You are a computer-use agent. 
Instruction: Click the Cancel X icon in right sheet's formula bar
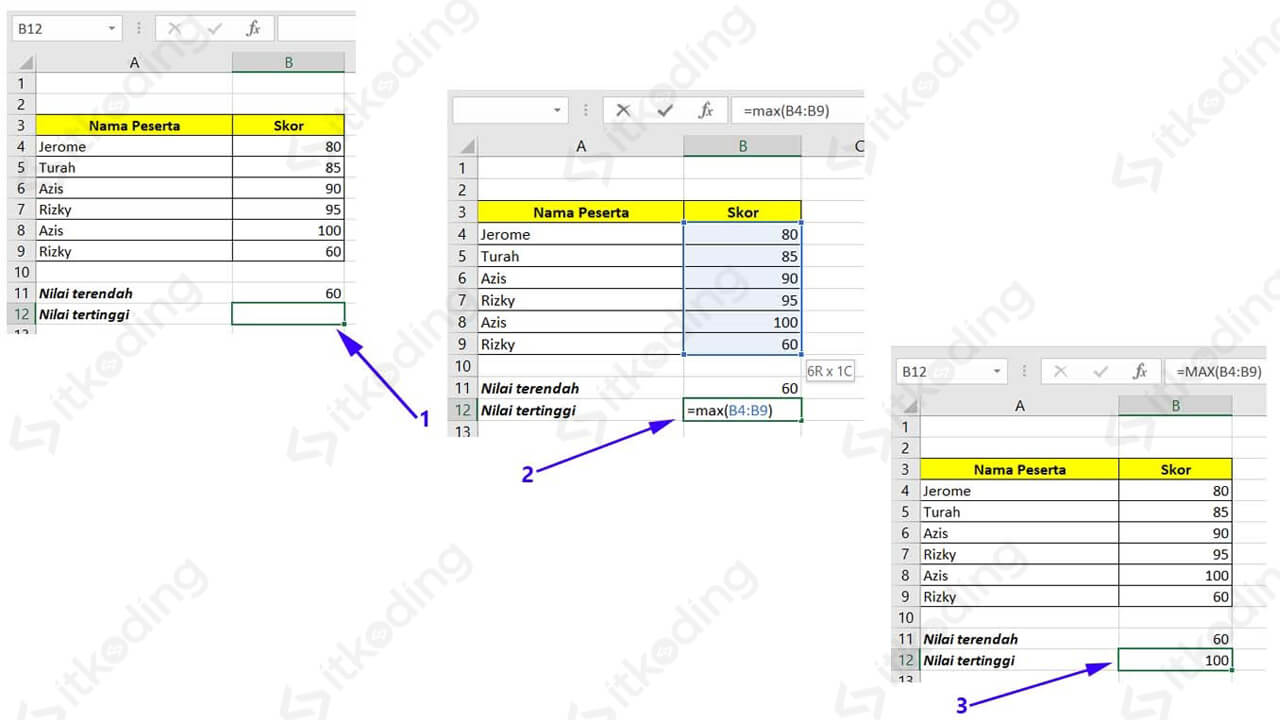coord(1061,371)
